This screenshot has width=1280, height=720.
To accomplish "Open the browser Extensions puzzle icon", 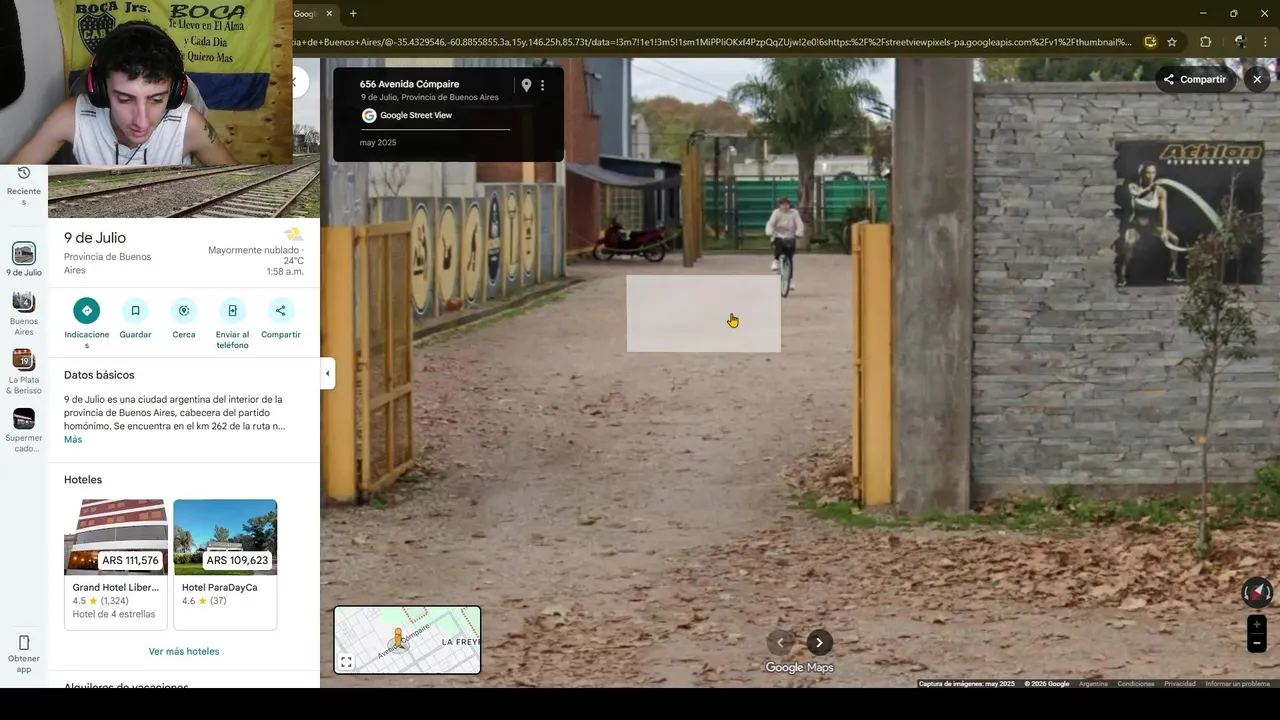I will coord(1205,42).
